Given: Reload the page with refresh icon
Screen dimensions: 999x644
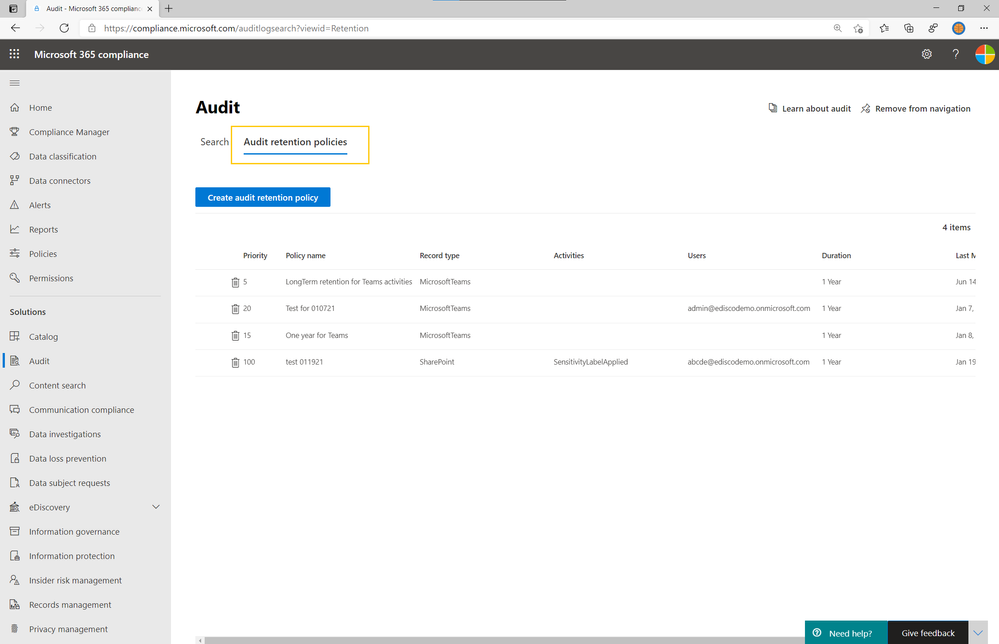Looking at the screenshot, I should point(64,28).
